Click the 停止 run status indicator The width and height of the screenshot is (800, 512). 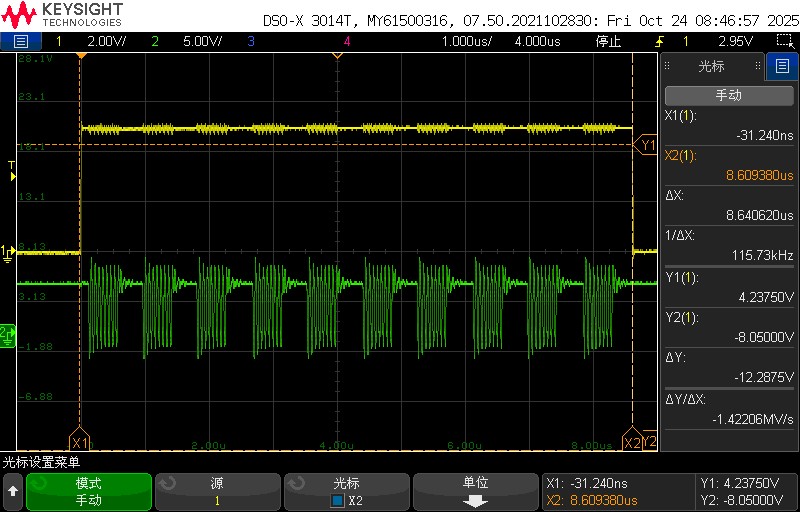click(x=608, y=41)
